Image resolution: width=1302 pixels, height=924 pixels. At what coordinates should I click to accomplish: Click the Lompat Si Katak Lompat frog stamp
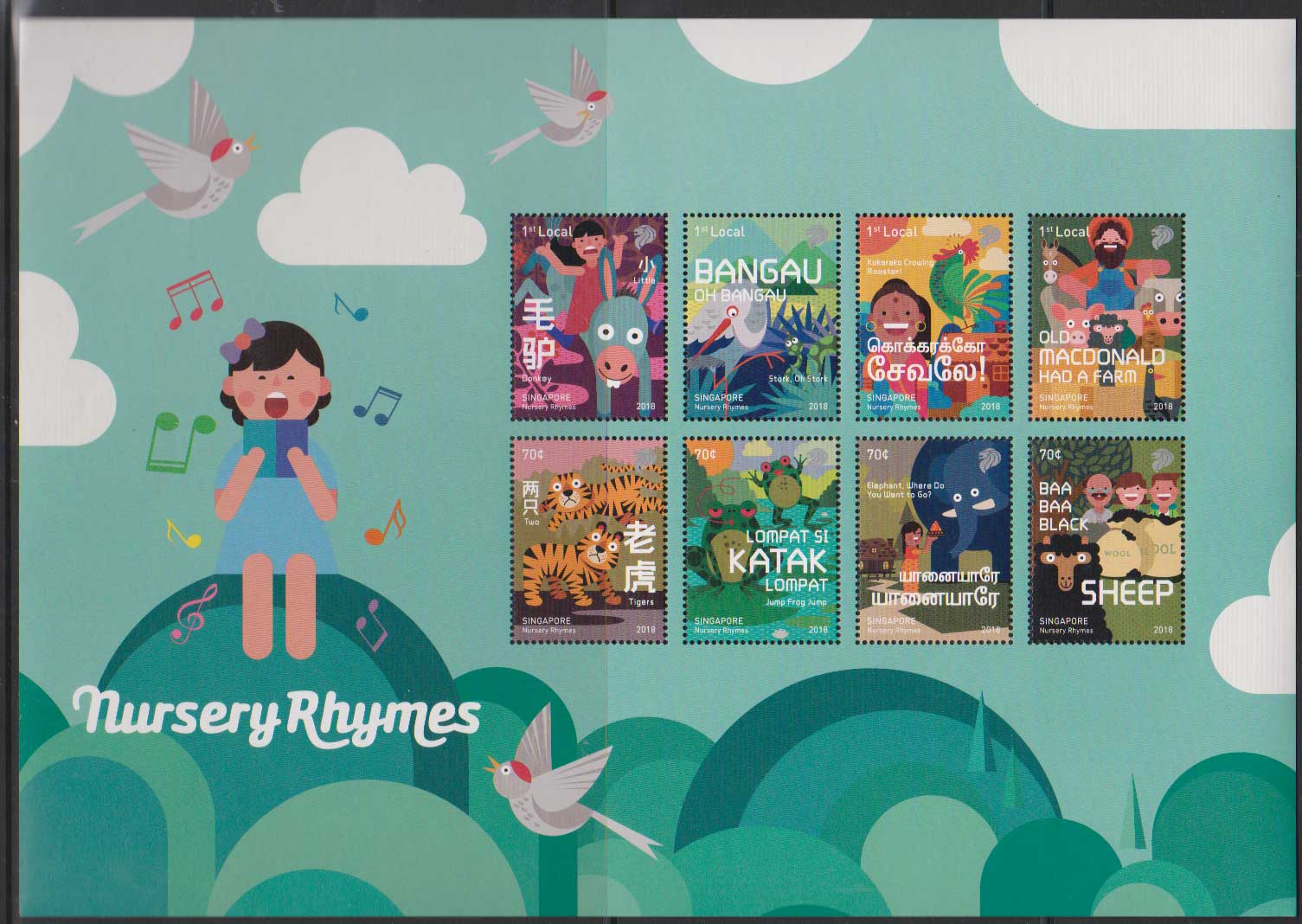click(x=762, y=540)
